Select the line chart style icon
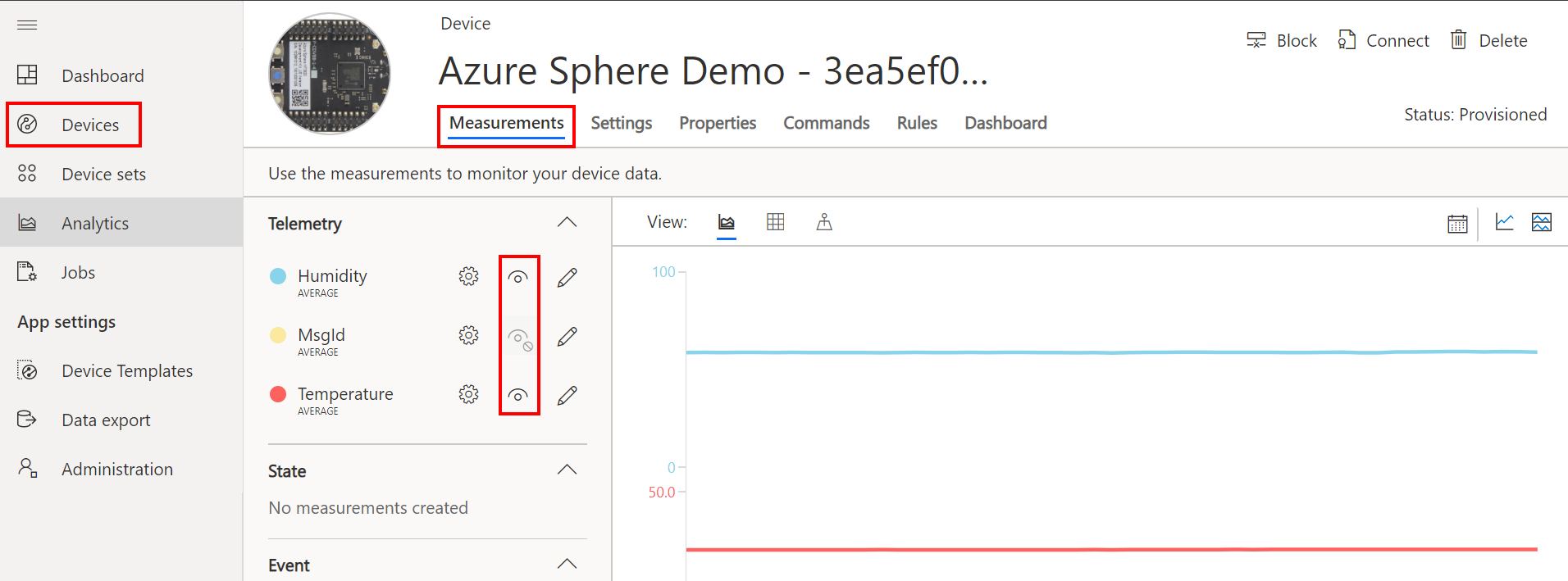The height and width of the screenshot is (581, 1568). tap(1504, 221)
